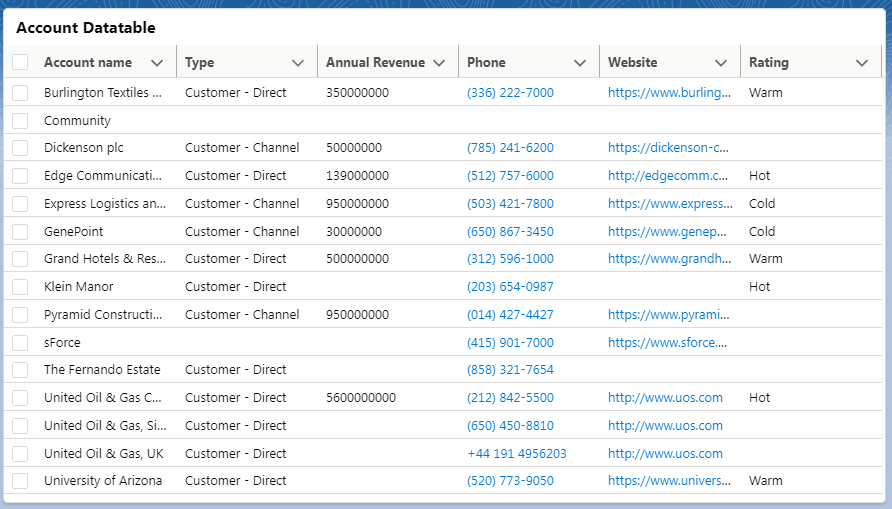
Task: Click the Account Datatable title
Action: click(x=86, y=27)
